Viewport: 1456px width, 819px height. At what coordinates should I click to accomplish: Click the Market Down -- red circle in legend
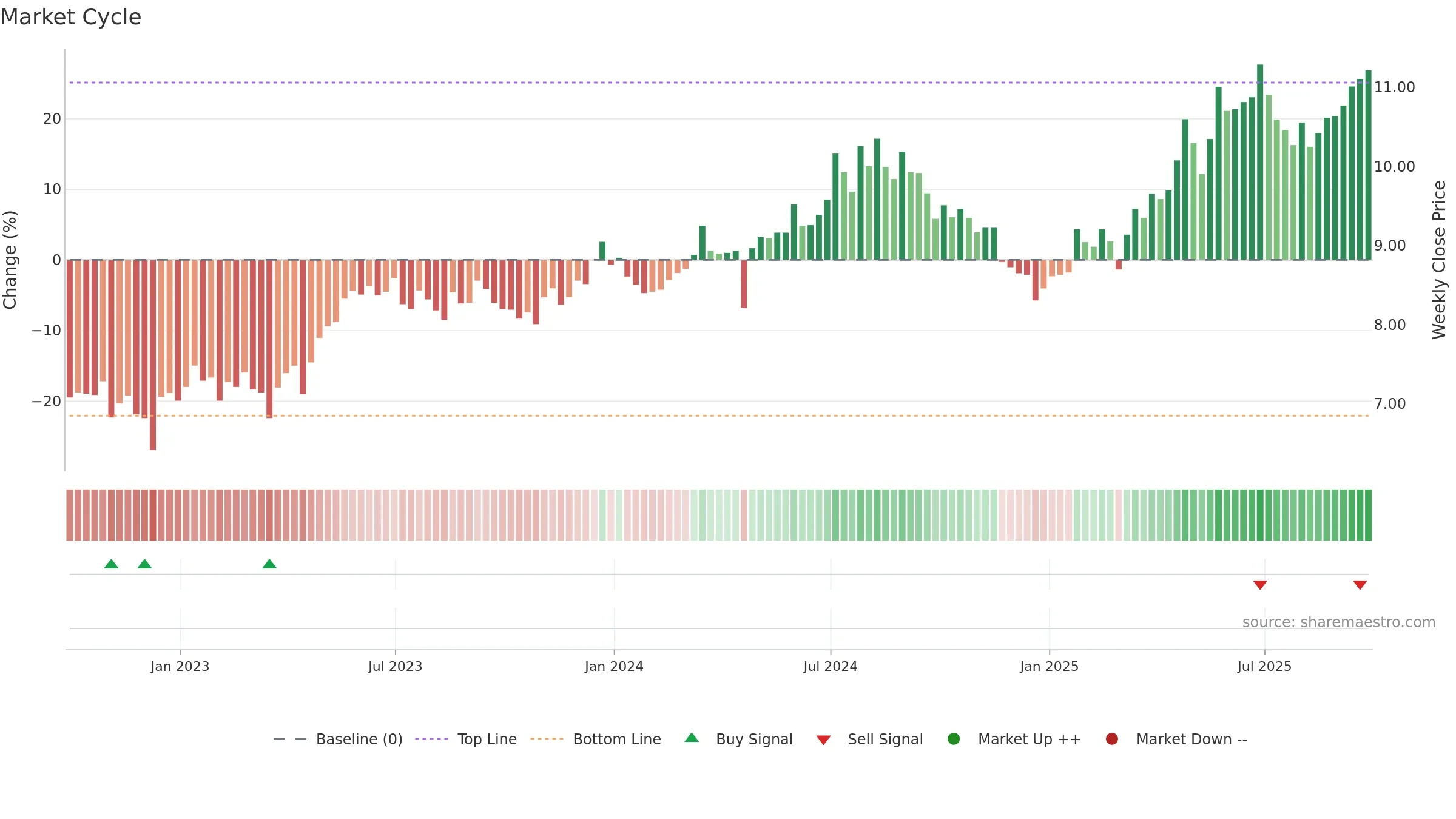pyautogui.click(x=1112, y=739)
